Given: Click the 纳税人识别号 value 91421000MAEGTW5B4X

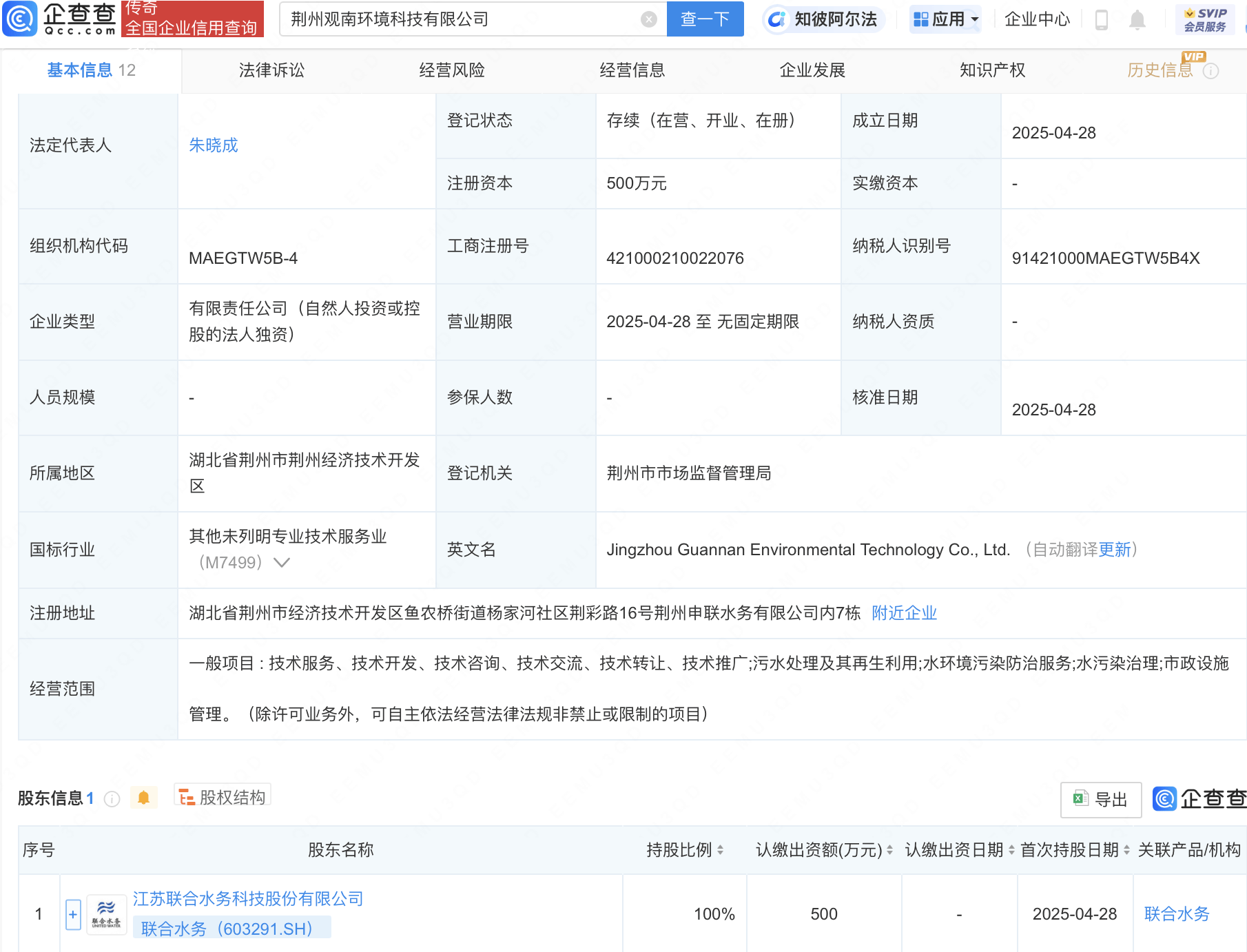Looking at the screenshot, I should pyautogui.click(x=1106, y=258).
